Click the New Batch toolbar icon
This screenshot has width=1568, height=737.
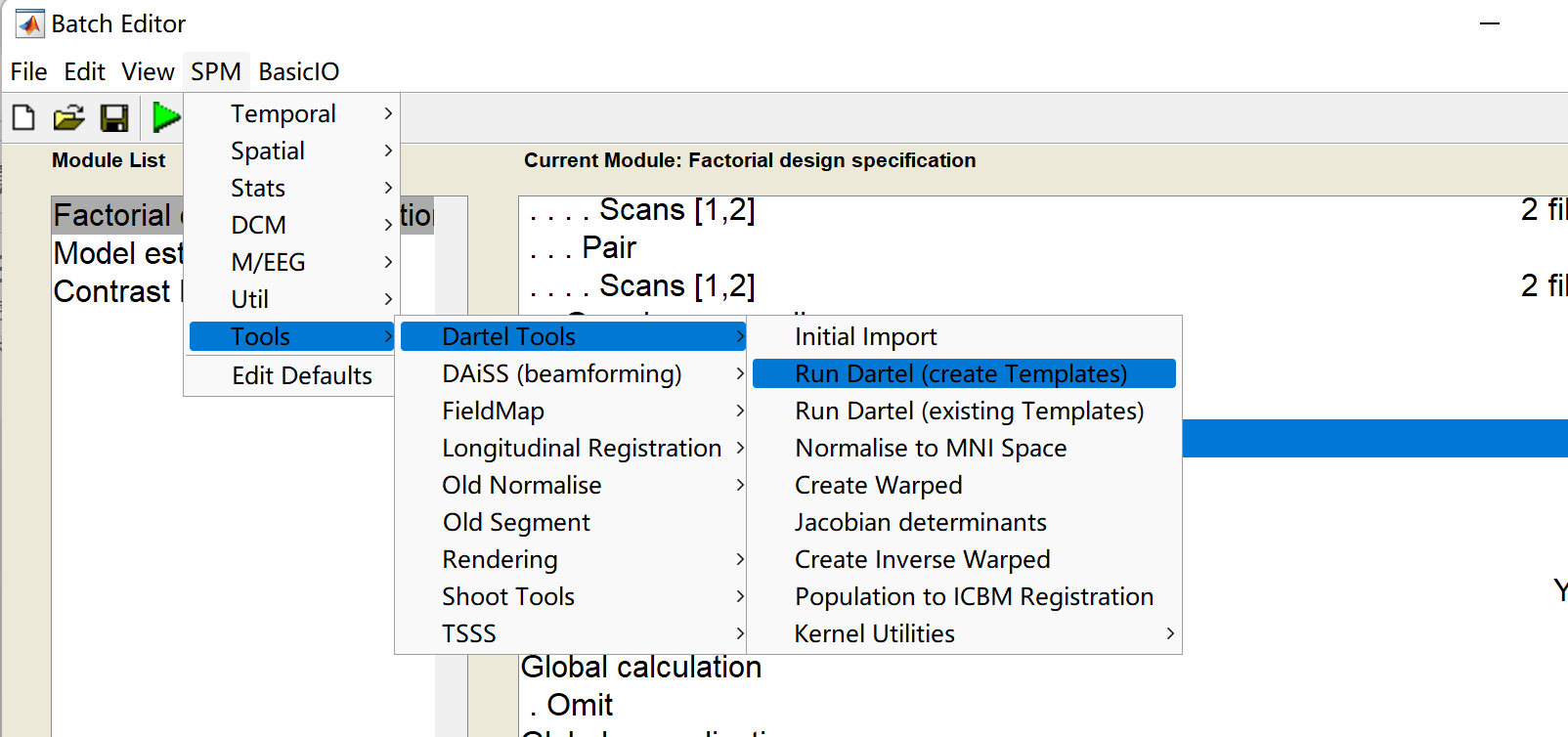23,118
